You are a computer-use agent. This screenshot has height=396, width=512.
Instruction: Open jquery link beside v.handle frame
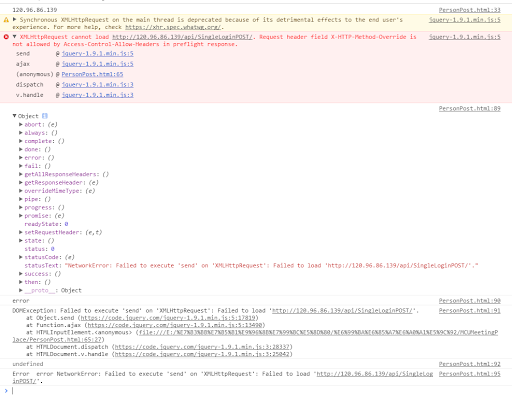point(97,95)
